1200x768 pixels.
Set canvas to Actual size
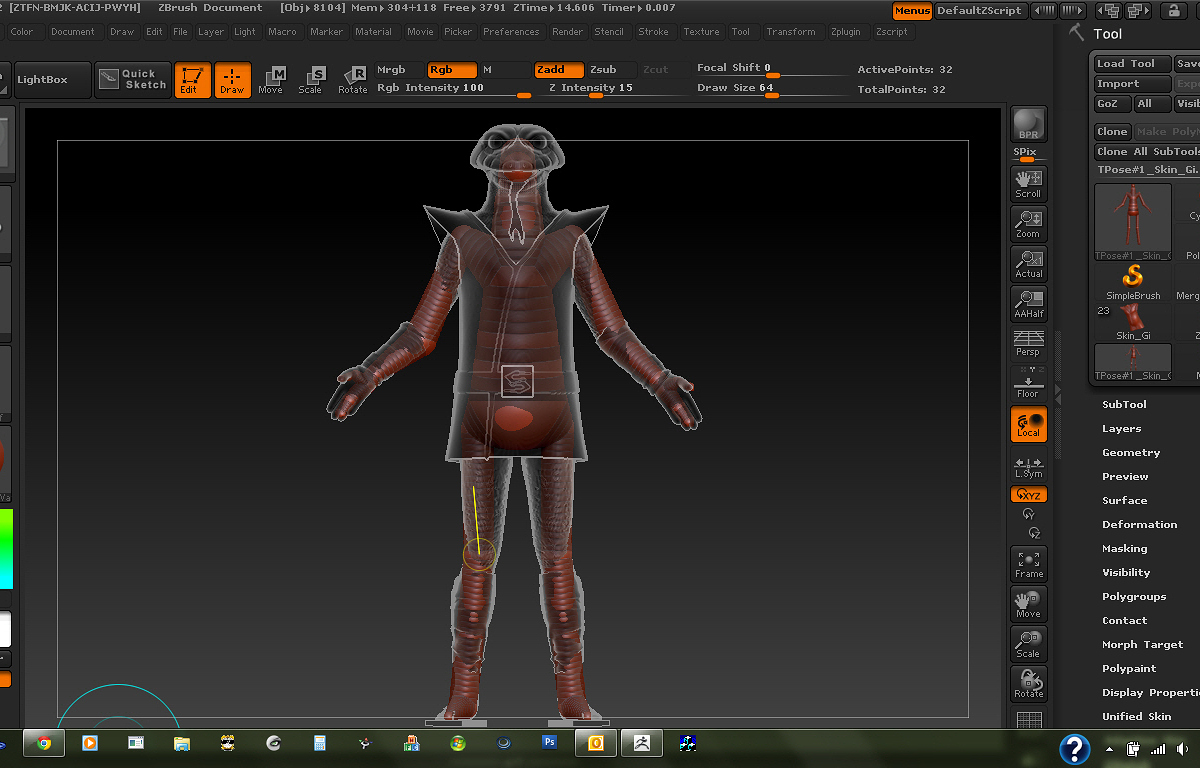coord(1028,264)
